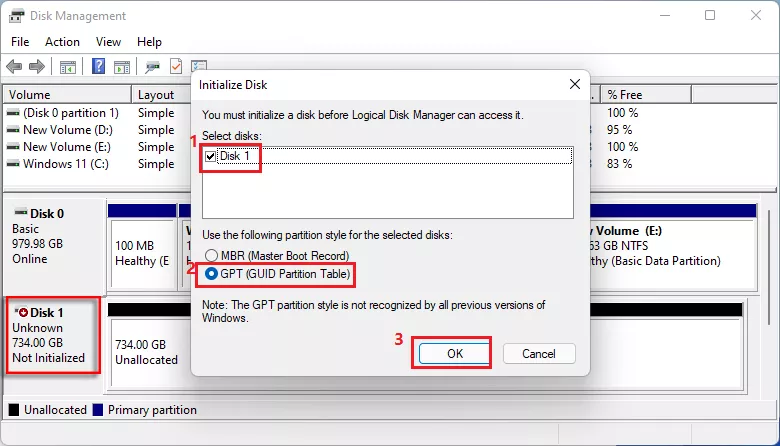780x446 pixels.
Task: Open the Action menu
Action: point(62,42)
